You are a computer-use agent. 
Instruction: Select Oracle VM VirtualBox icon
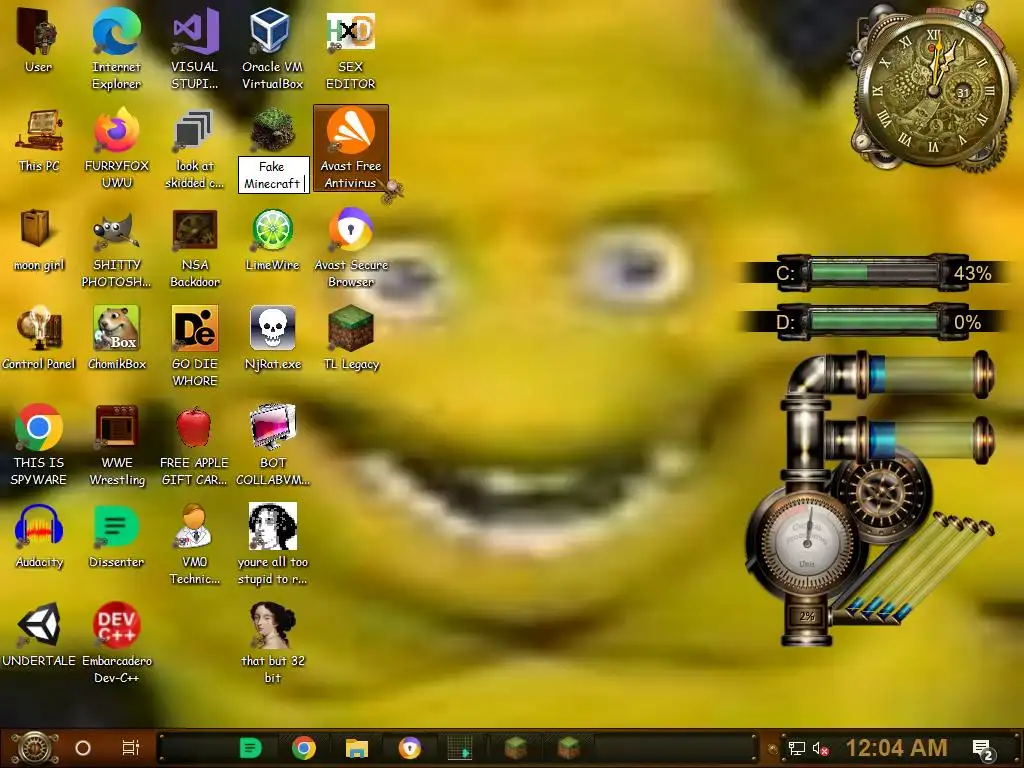tap(272, 31)
